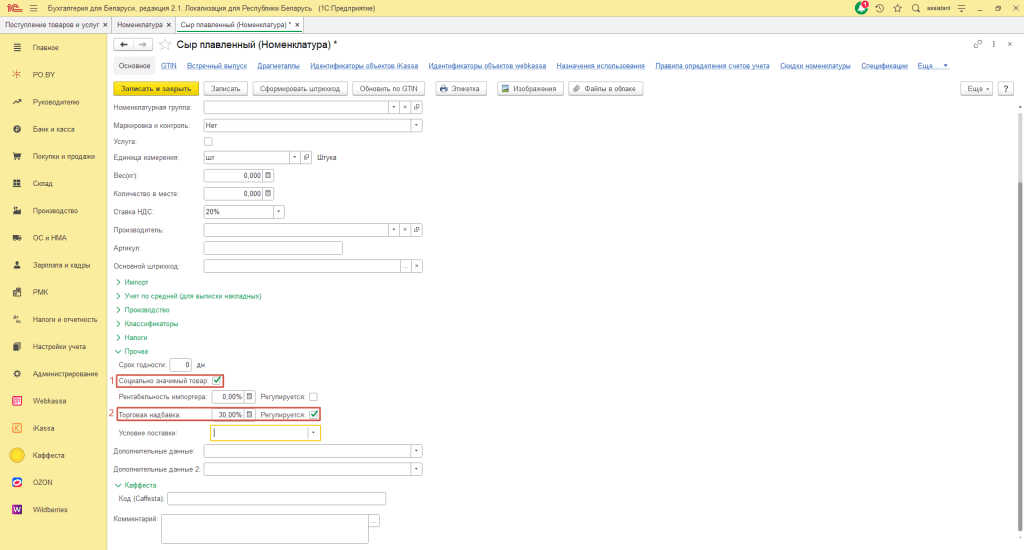Switch to Поступление товаров и услуг tab
The width and height of the screenshot is (1024, 550).
[52, 25]
